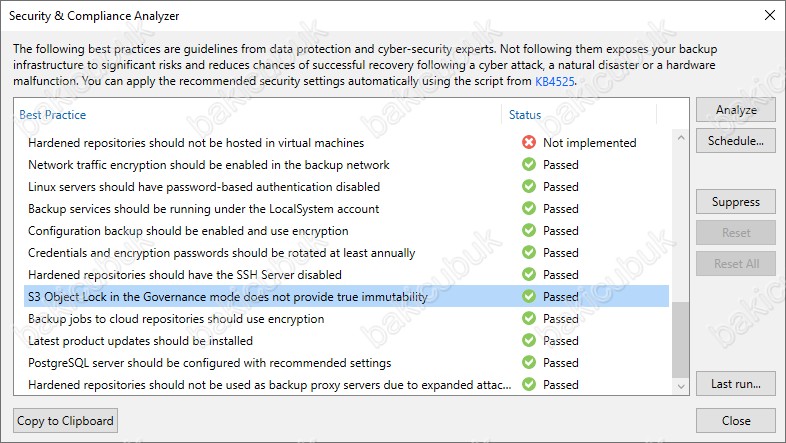Open the Schedule... dialog
The image size is (786, 443).
(x=736, y=140)
